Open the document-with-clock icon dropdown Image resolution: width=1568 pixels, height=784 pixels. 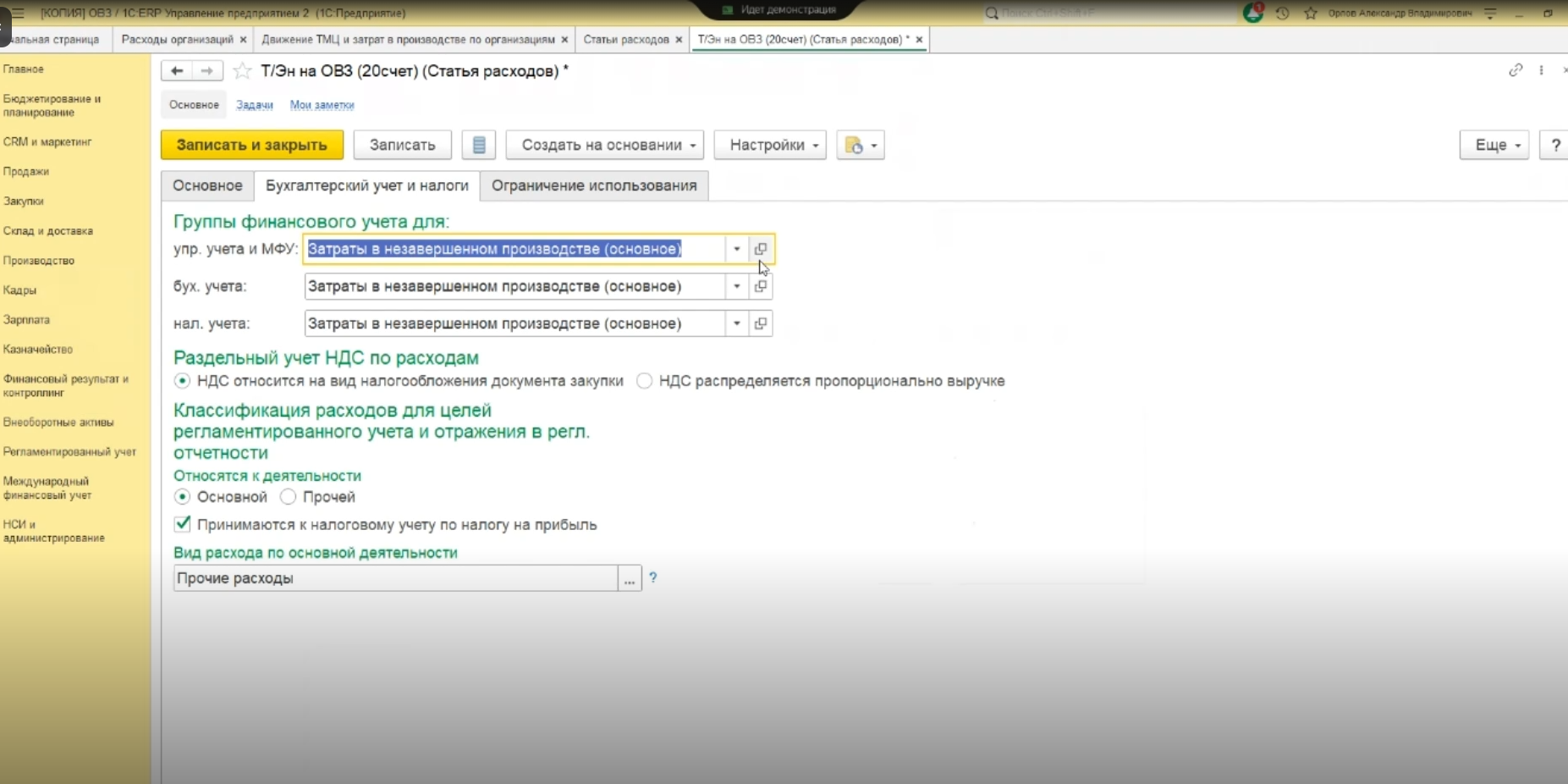[861, 145]
